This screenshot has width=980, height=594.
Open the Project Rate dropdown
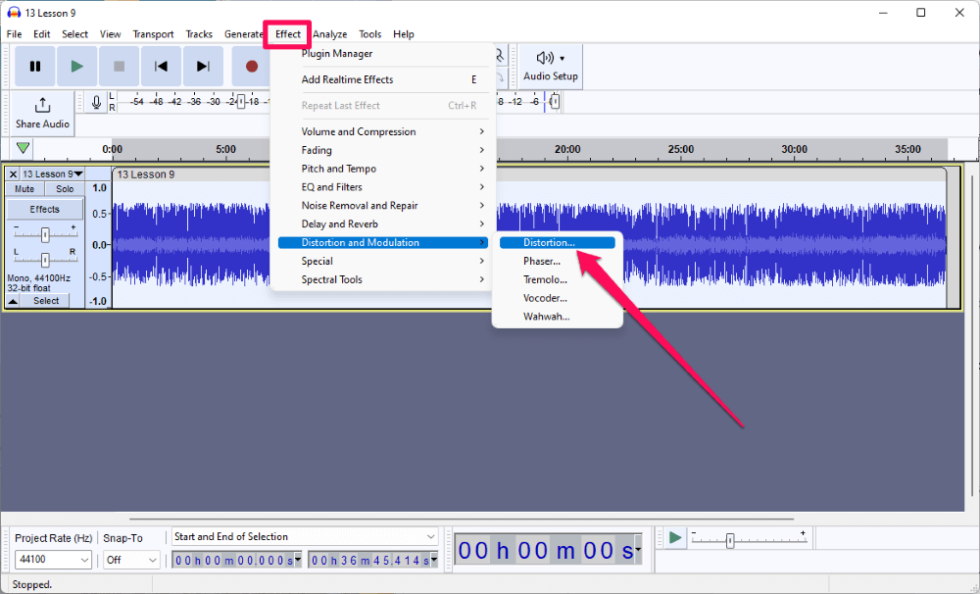(52, 559)
